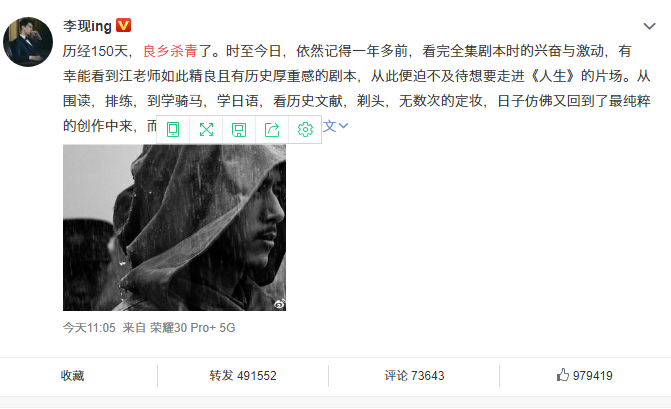671x409 pixels.
Task: Click the share arrow icon in the toolbar
Action: [x=272, y=129]
